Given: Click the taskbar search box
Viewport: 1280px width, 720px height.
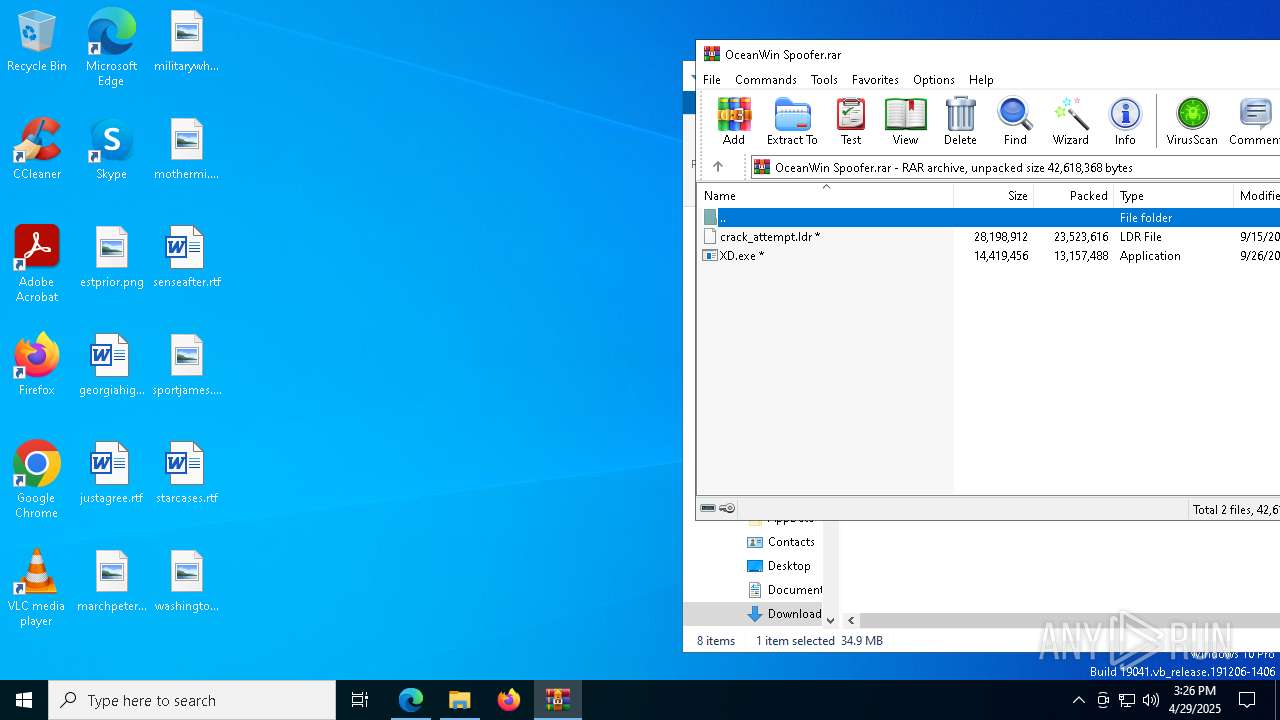Looking at the screenshot, I should [x=192, y=700].
